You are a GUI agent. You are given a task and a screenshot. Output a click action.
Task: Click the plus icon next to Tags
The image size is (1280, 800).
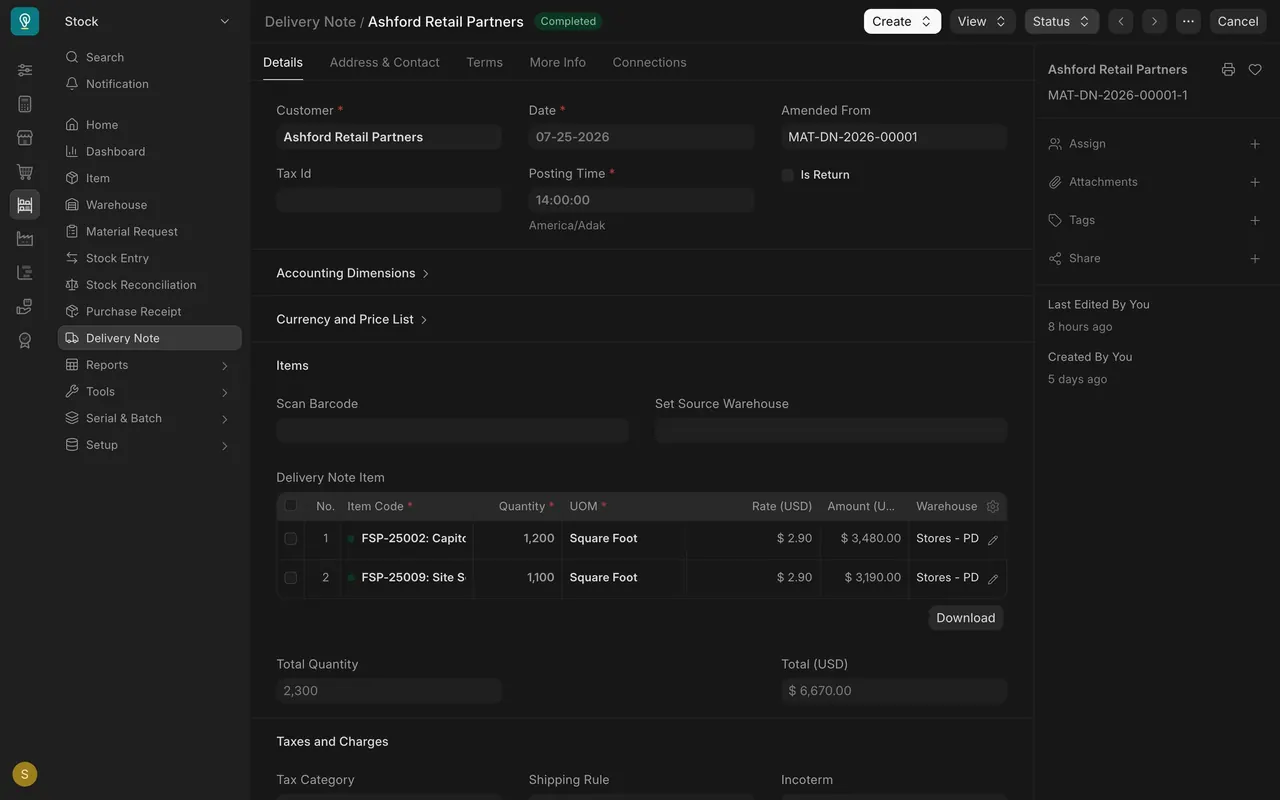pos(1255,220)
